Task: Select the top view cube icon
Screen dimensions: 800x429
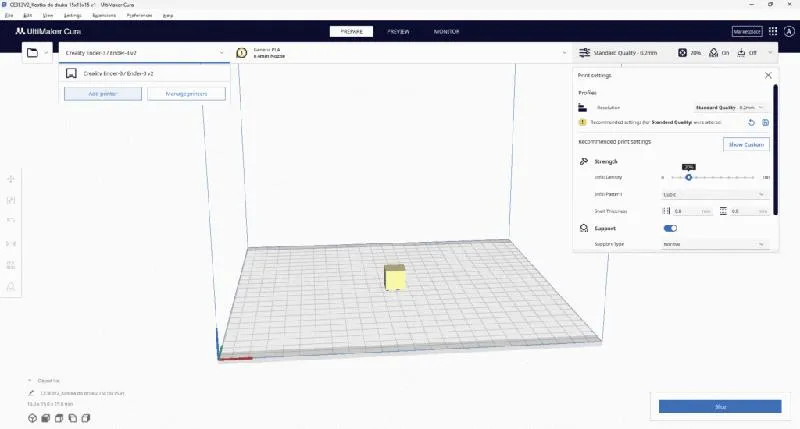Action: click(59, 418)
